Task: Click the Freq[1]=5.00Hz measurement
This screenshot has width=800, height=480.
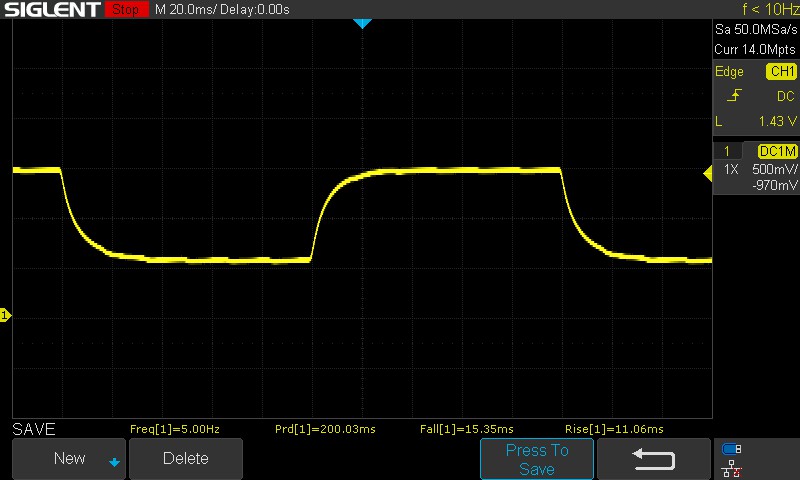Action: [x=174, y=429]
